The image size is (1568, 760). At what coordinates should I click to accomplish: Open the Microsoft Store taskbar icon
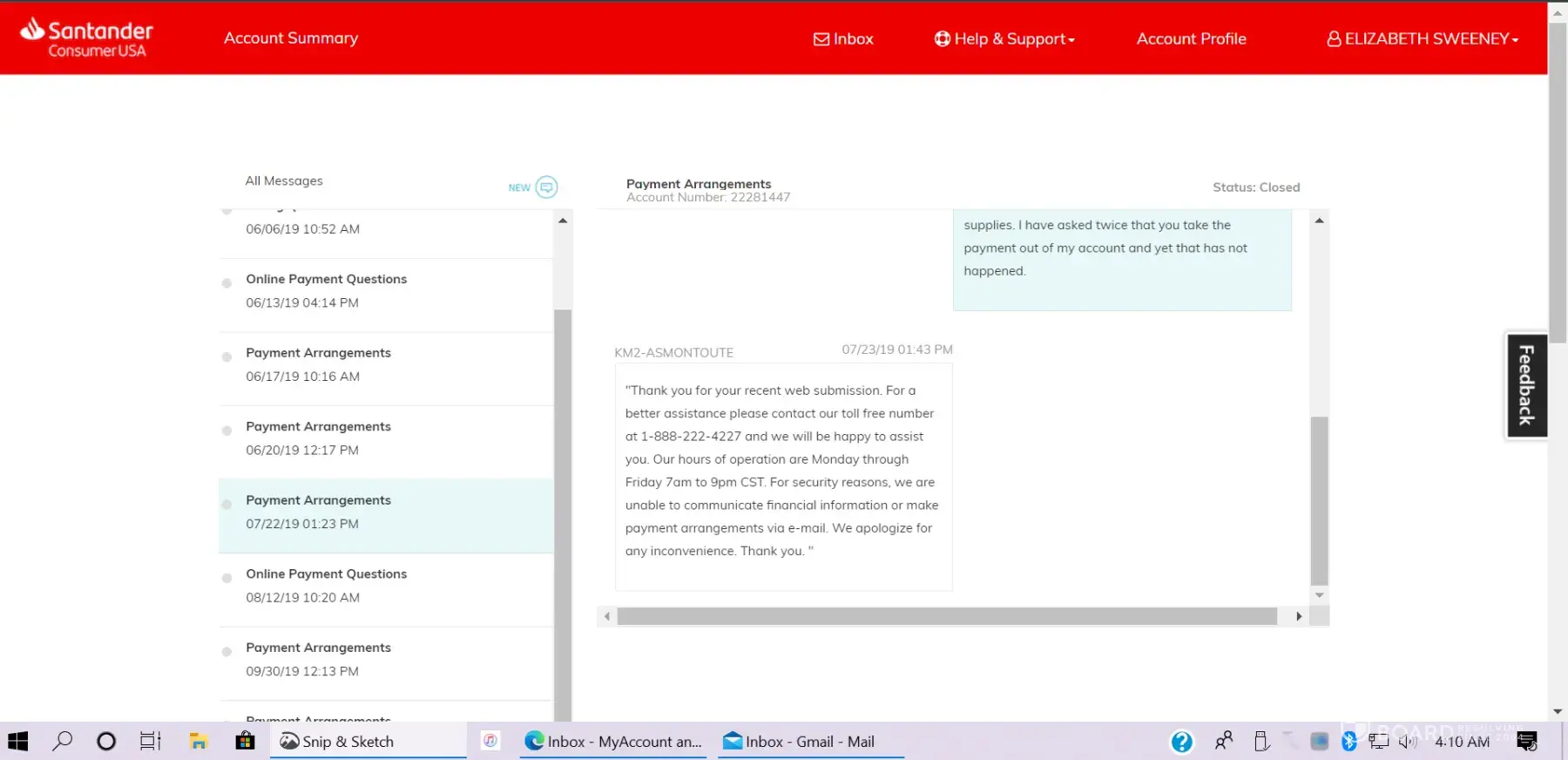[x=245, y=742]
